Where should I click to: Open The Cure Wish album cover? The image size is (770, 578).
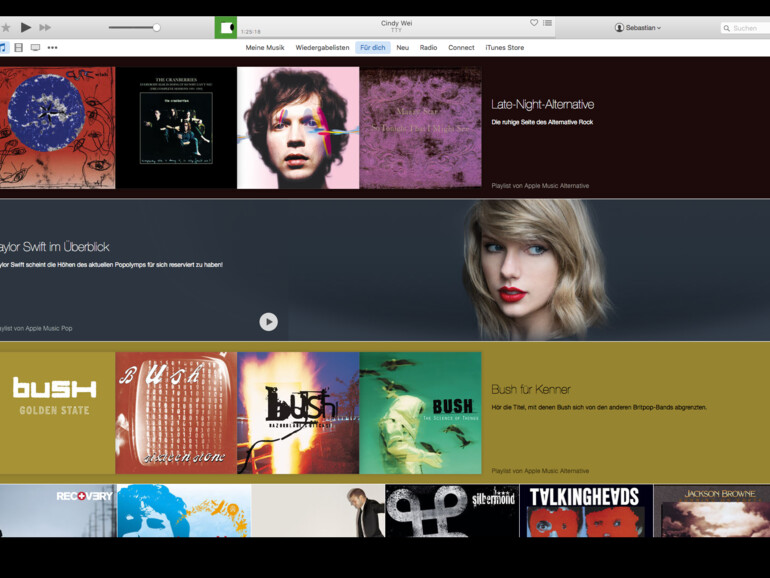point(57,128)
